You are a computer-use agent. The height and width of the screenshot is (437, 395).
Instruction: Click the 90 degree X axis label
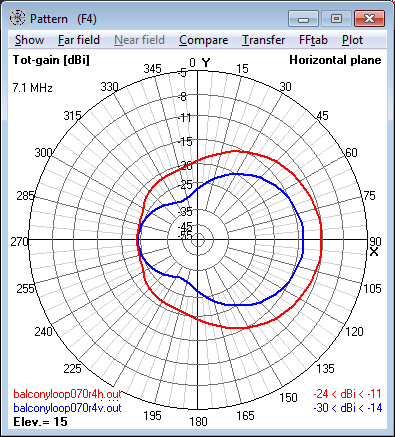click(374, 241)
